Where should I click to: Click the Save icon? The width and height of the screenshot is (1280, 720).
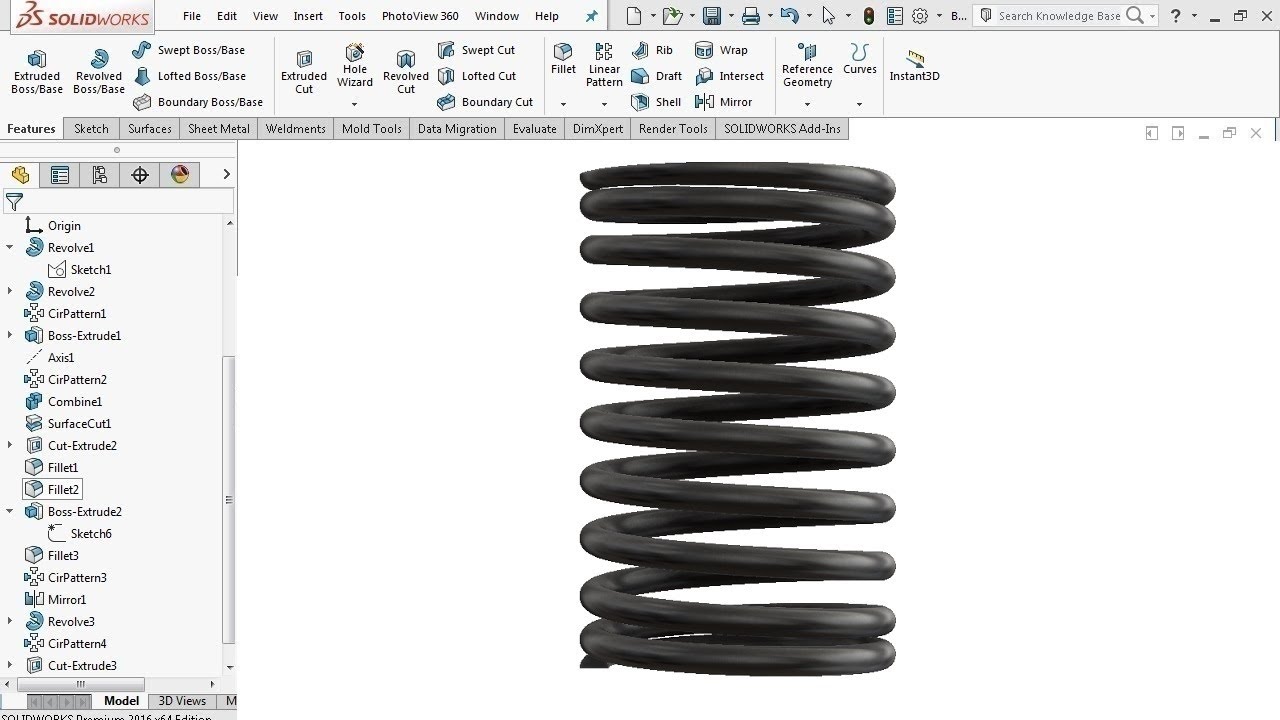coord(712,16)
